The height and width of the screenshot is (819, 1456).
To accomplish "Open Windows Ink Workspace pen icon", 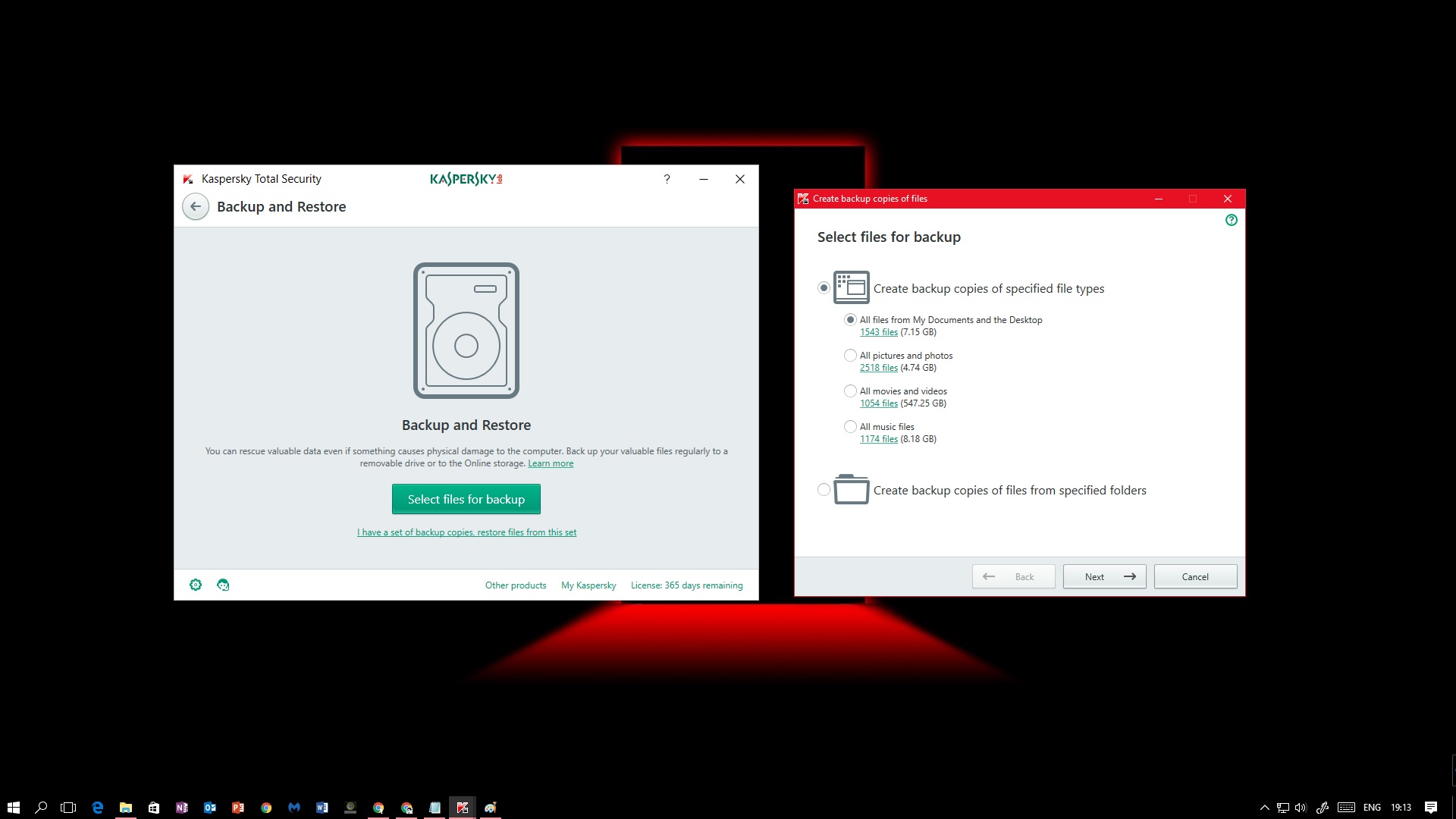I will (x=1323, y=808).
